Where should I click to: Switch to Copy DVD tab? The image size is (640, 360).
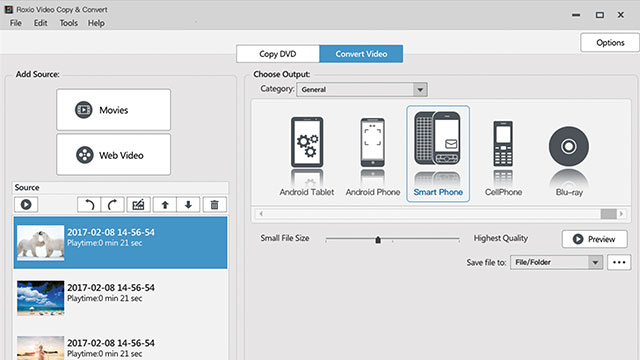[x=278, y=54]
